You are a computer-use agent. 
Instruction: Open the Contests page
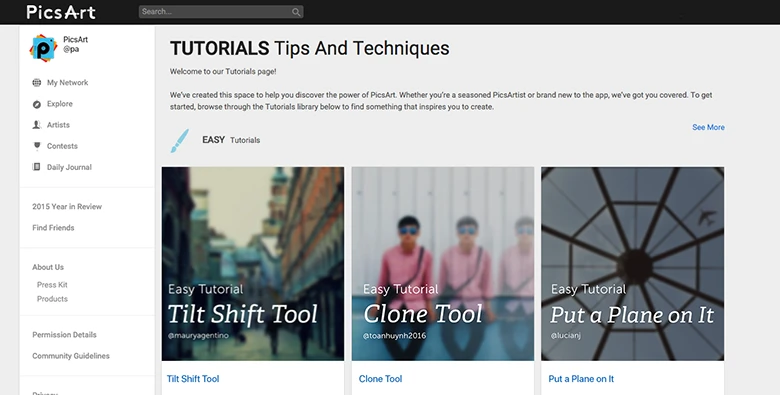click(62, 146)
